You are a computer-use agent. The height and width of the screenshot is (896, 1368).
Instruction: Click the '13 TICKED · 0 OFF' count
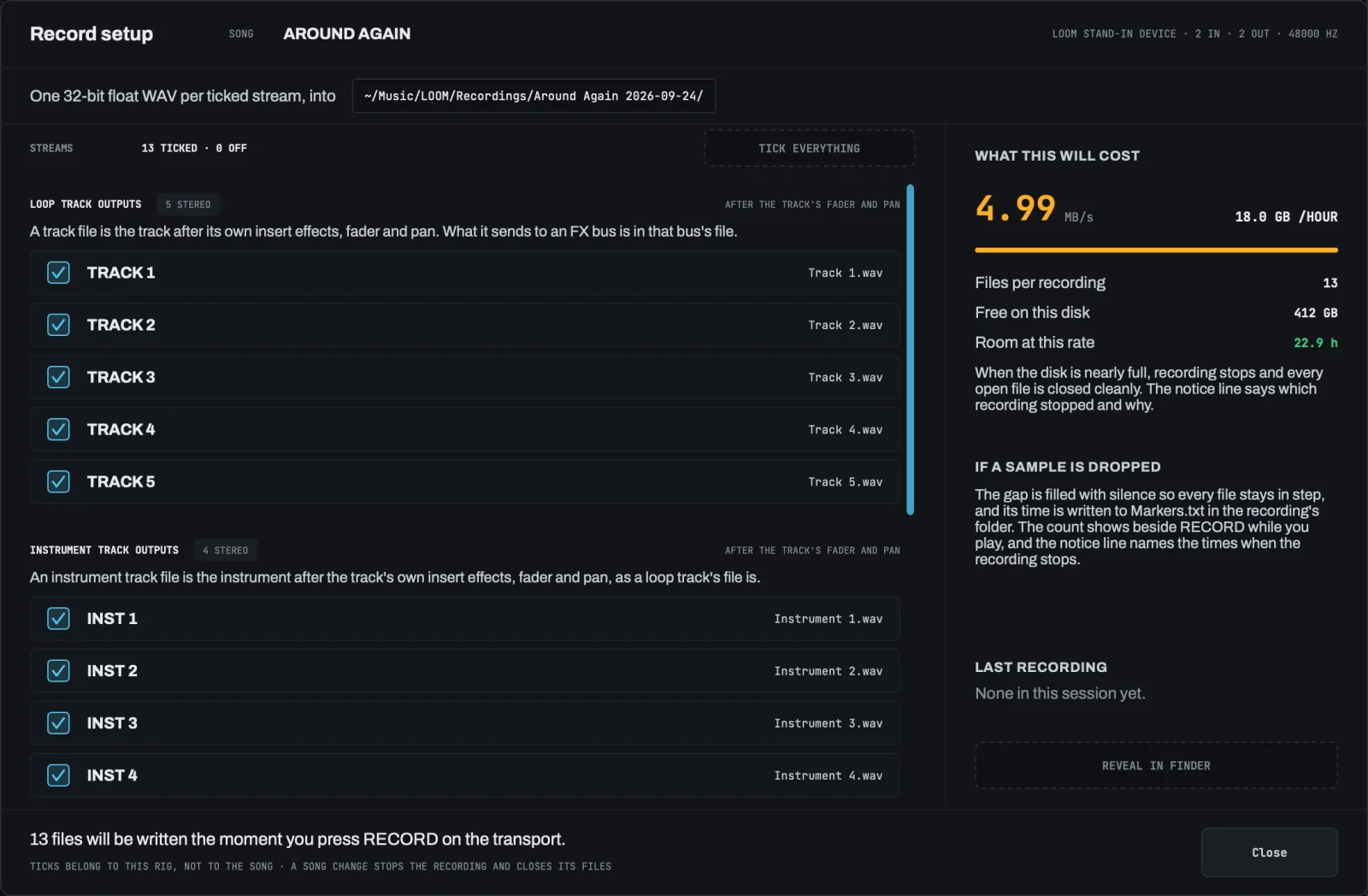click(194, 148)
